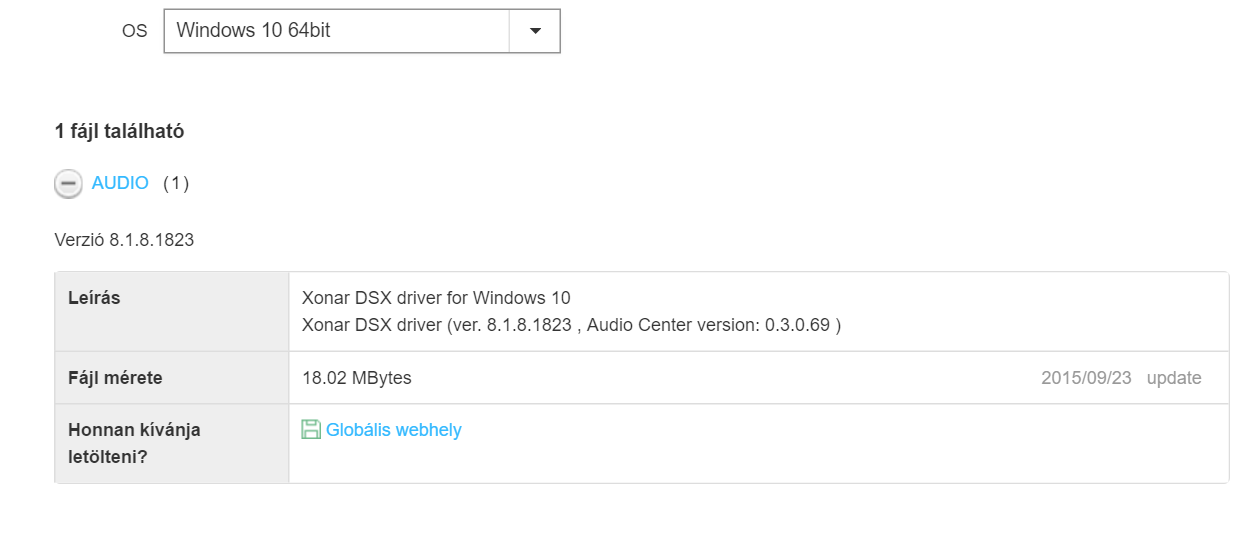The height and width of the screenshot is (551, 1245).
Task: Select the "Honnan kívánja letölteni?" header cell
Action: click(172, 444)
